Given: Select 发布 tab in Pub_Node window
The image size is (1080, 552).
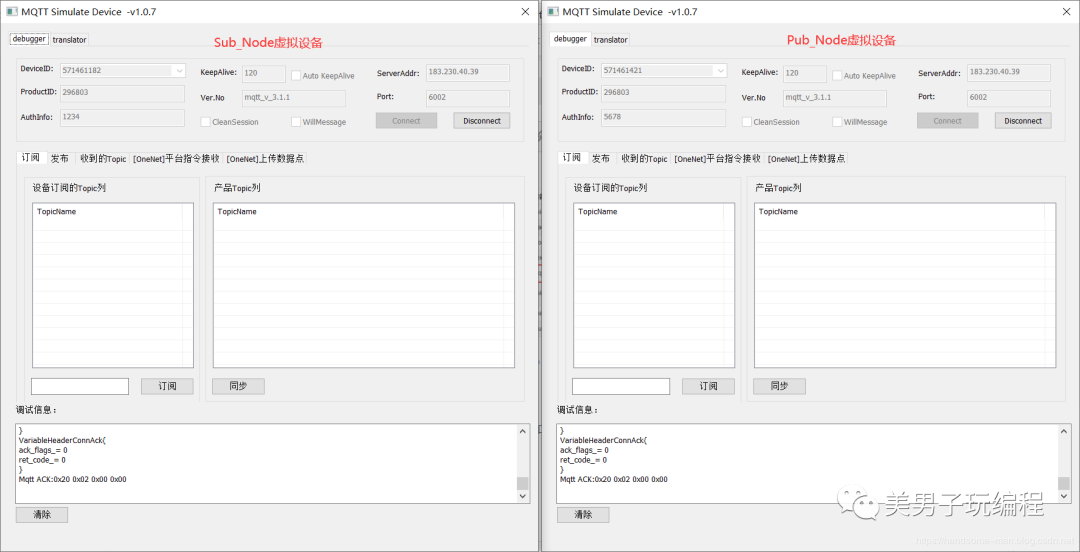Looking at the screenshot, I should tap(601, 159).
